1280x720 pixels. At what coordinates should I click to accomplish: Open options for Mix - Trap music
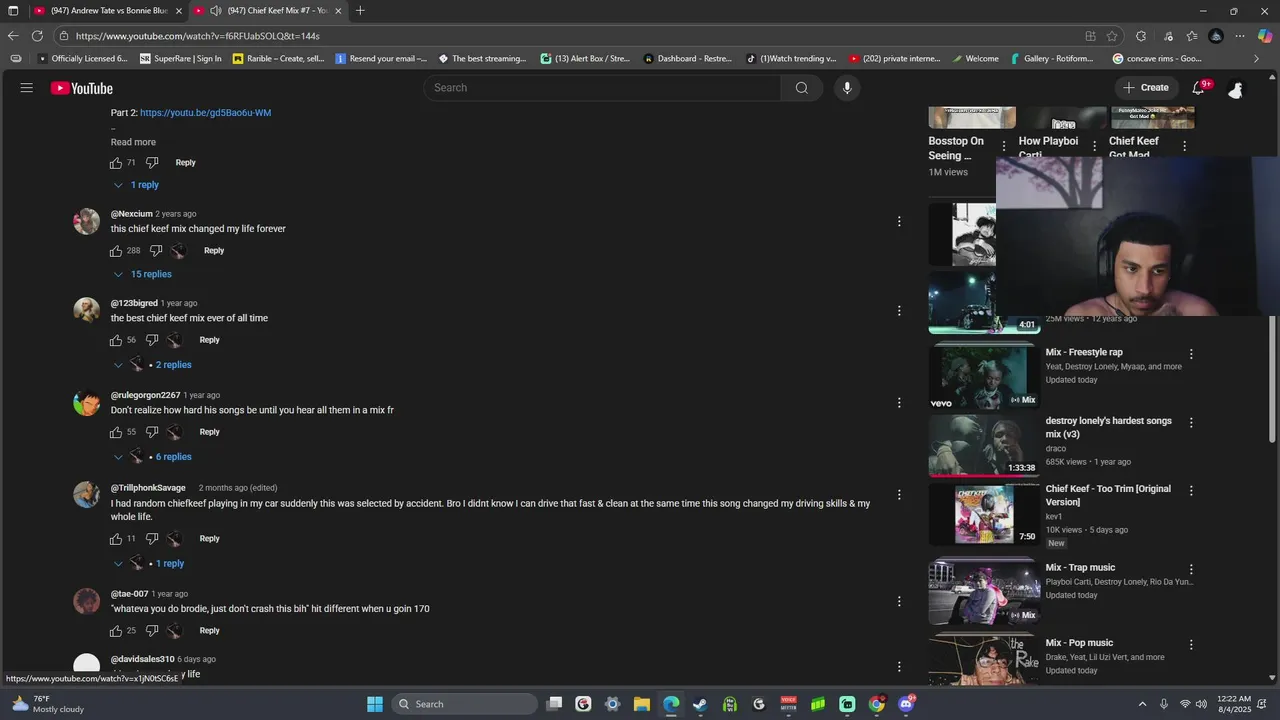(x=1191, y=570)
